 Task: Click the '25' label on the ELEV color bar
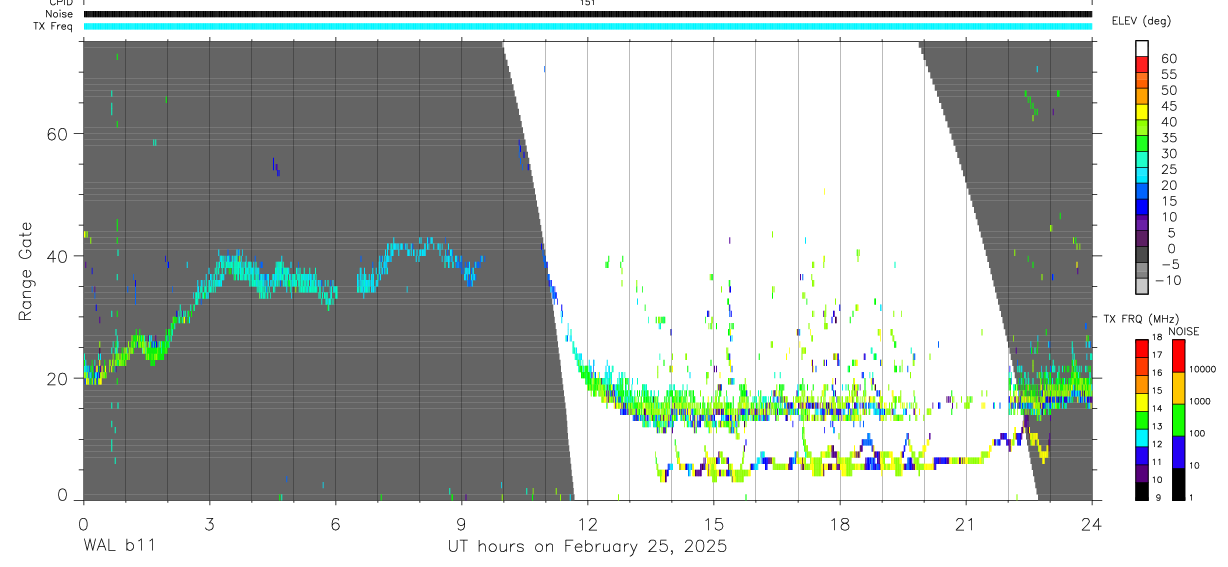[1168, 170]
